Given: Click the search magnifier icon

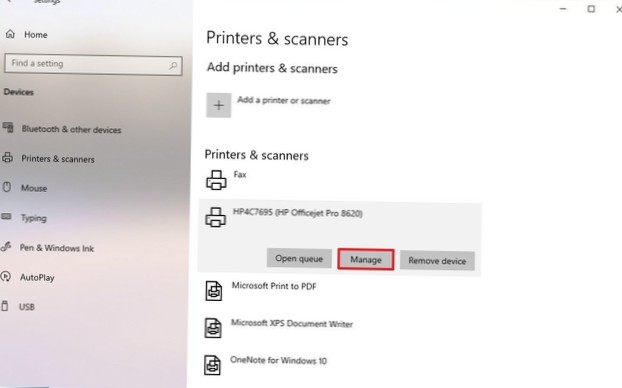Looking at the screenshot, I should 173,65.
